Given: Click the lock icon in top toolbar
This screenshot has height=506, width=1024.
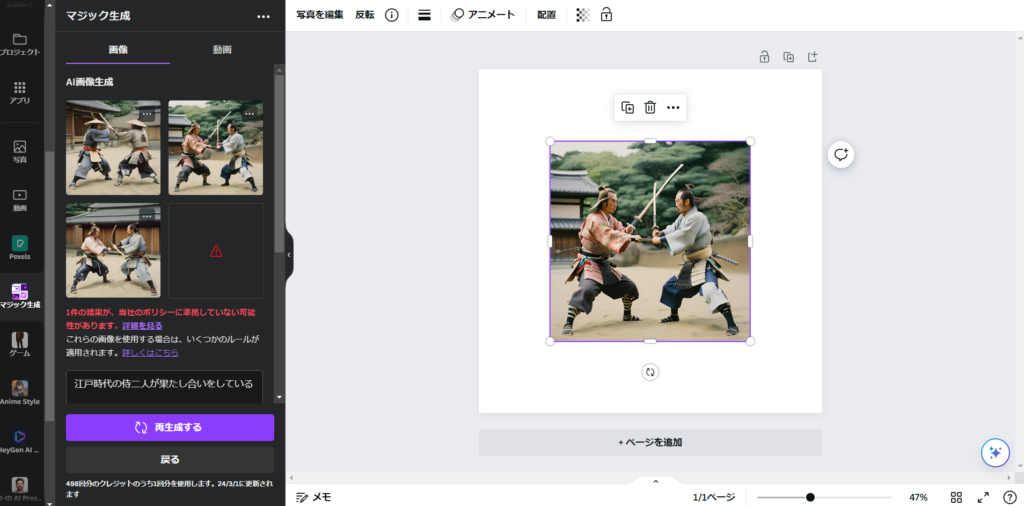Looking at the screenshot, I should [606, 15].
